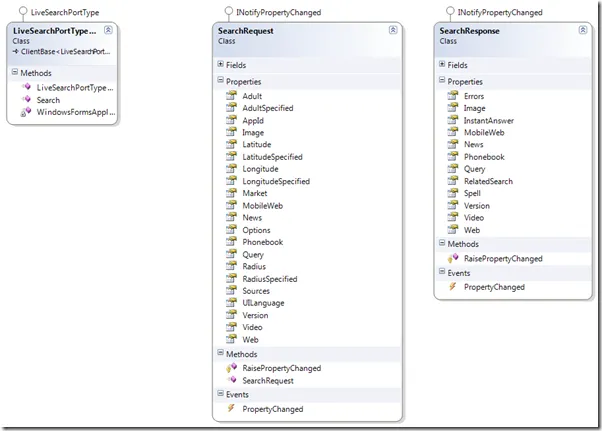Collapse the SearchRequest class box chevron

(x=393, y=30)
